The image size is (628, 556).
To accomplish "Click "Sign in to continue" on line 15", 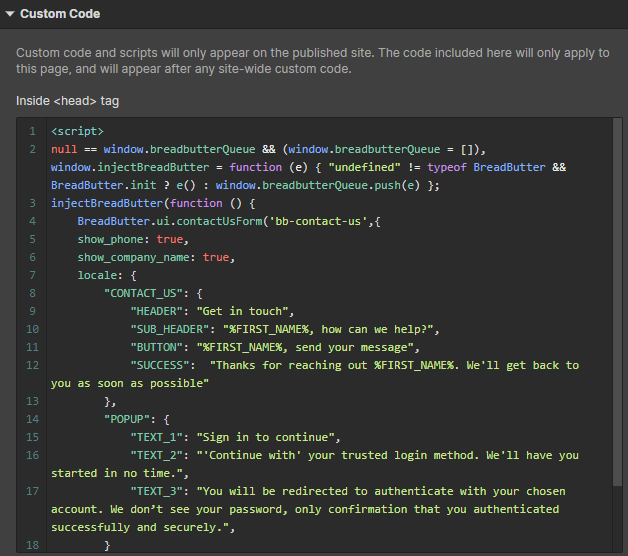I will pyautogui.click(x=265, y=437).
